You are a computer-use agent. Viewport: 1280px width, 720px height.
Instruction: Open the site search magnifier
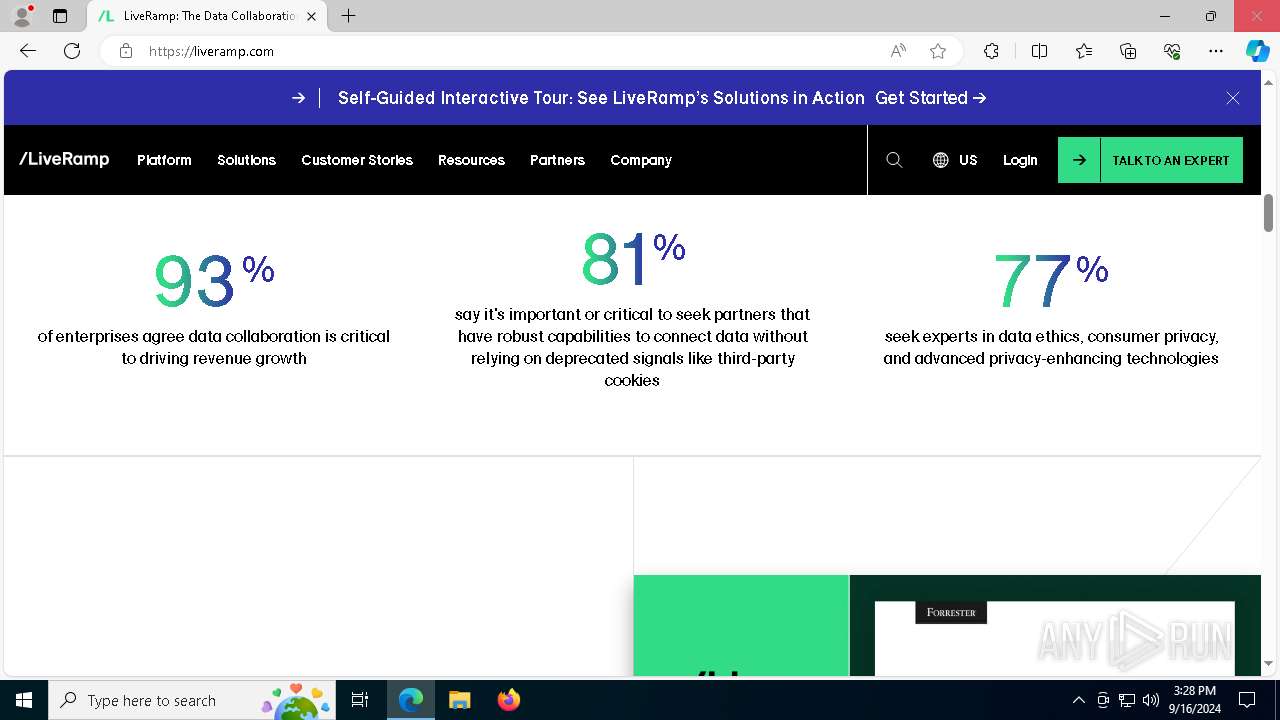894,160
